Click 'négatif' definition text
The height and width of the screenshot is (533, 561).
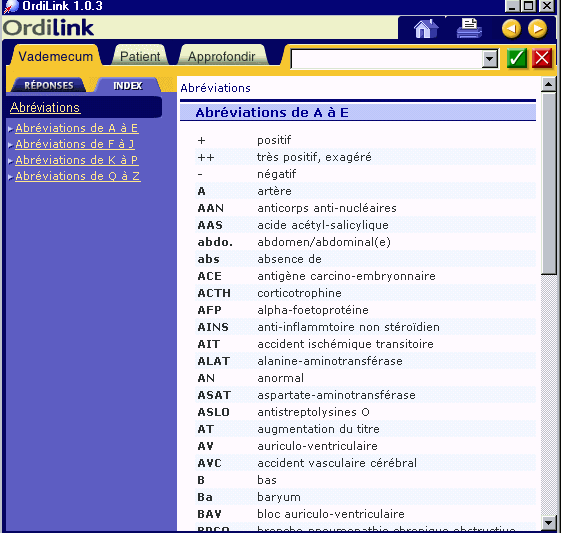[277, 174]
